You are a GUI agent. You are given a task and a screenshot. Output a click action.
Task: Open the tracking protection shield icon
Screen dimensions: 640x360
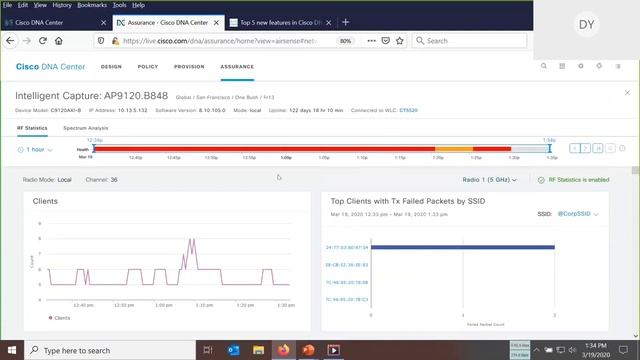click(x=101, y=41)
